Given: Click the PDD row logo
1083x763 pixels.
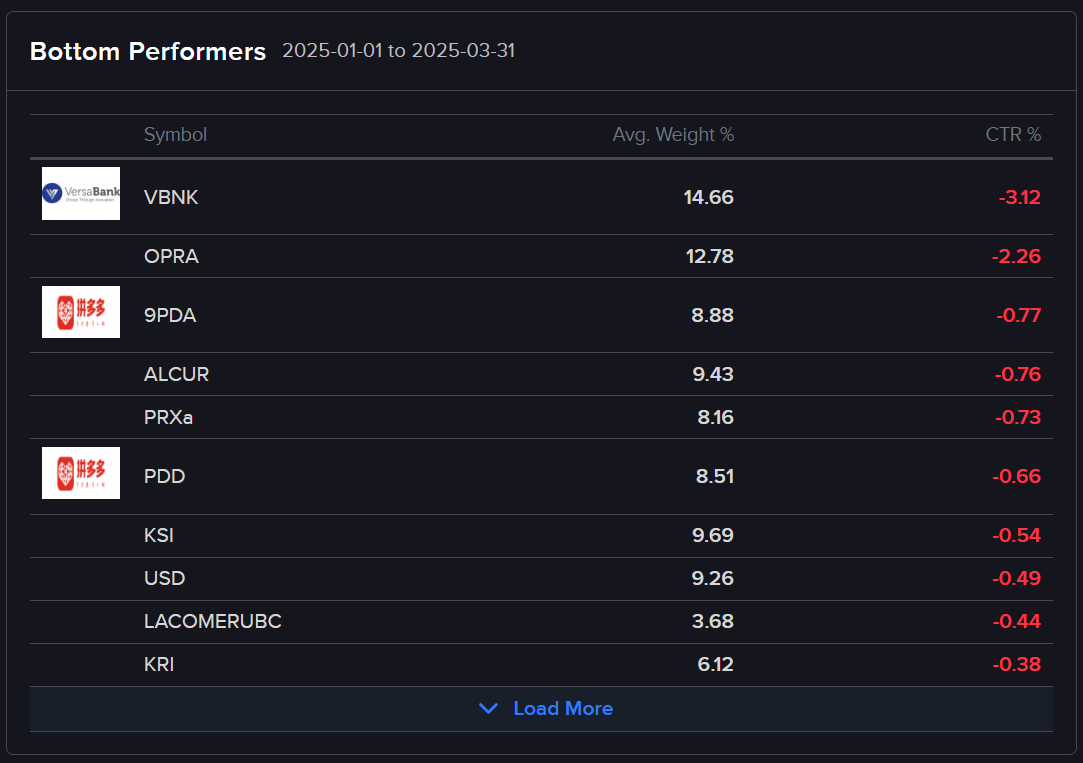Looking at the screenshot, I should tap(81, 473).
